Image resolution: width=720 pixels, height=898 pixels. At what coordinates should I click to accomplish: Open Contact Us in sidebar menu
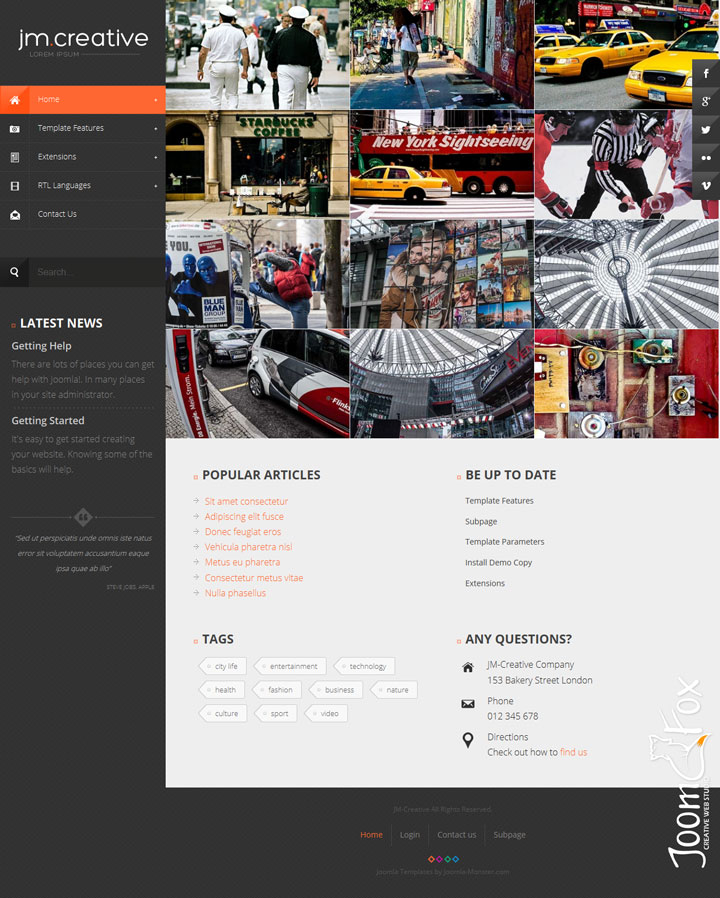pyautogui.click(x=82, y=214)
